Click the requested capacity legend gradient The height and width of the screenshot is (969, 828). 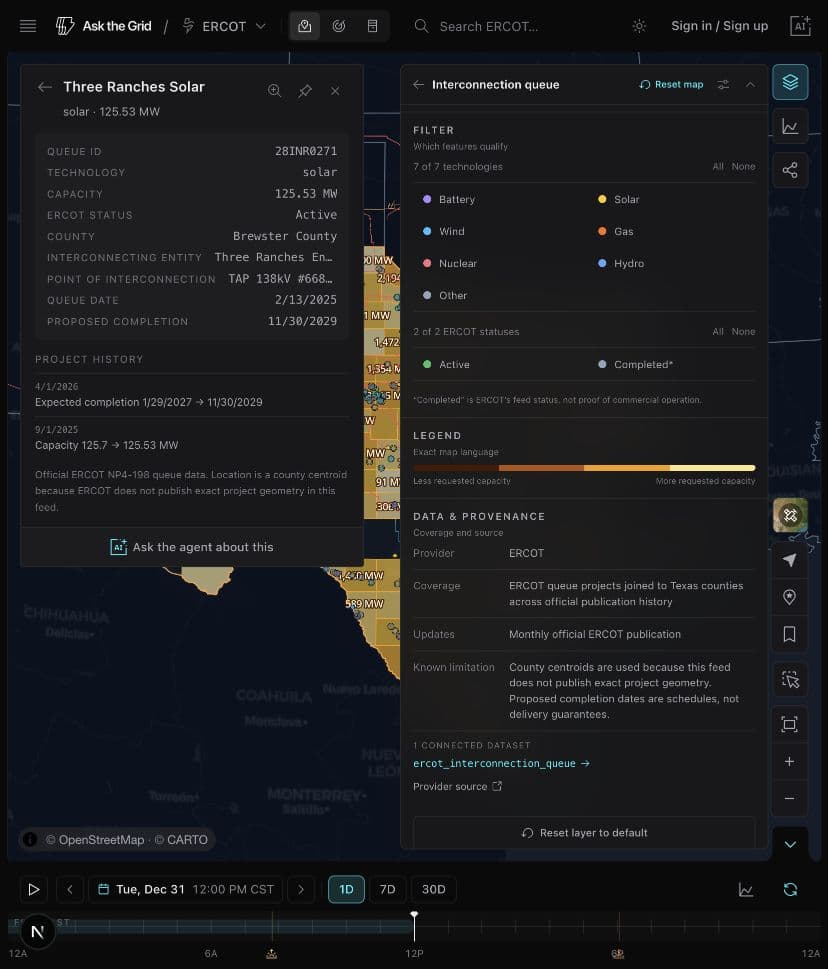(x=584, y=468)
